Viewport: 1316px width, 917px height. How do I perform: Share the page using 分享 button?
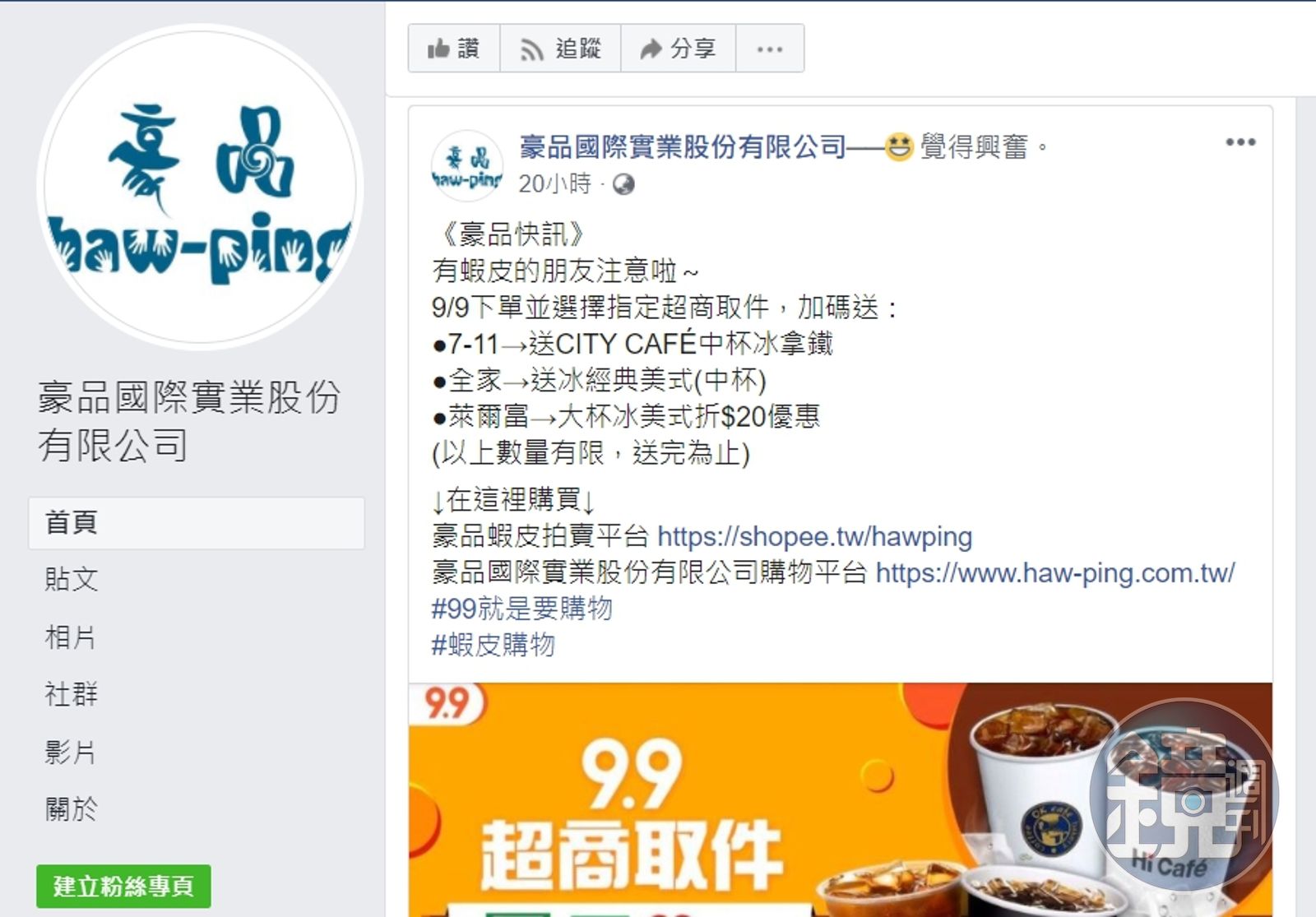[x=678, y=49]
